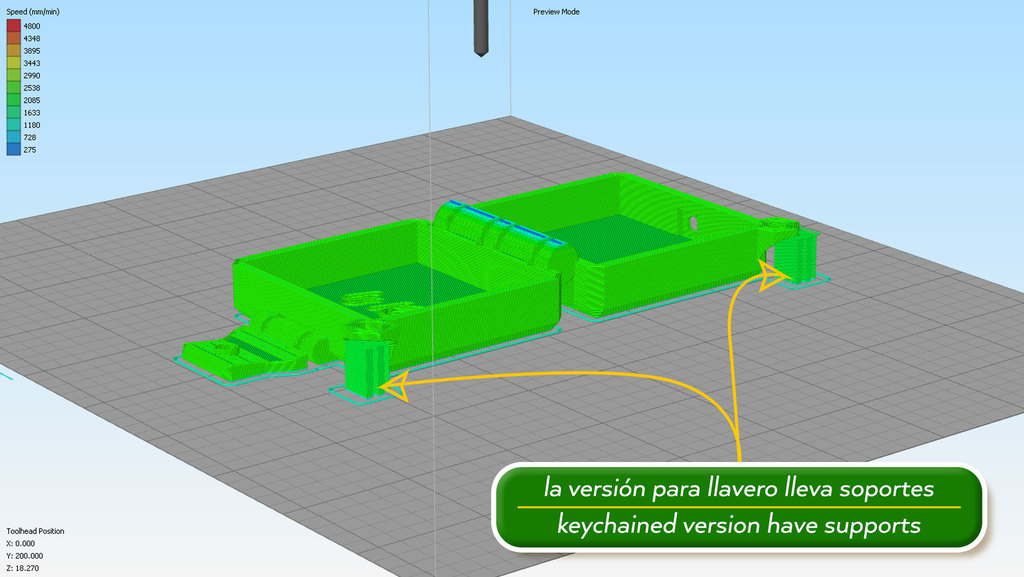The image size is (1024, 577).
Task: Click the 2538 green legend swatch
Action: click(14, 87)
